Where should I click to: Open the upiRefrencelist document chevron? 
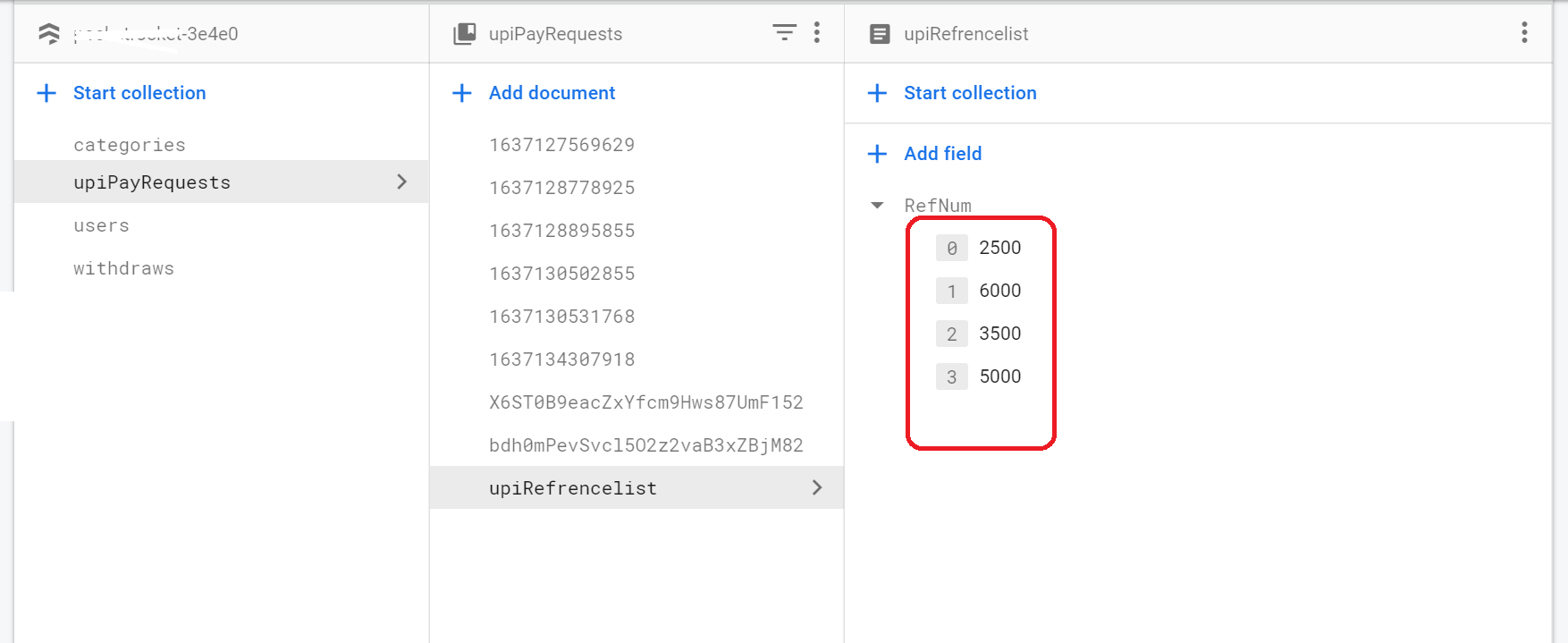817,487
